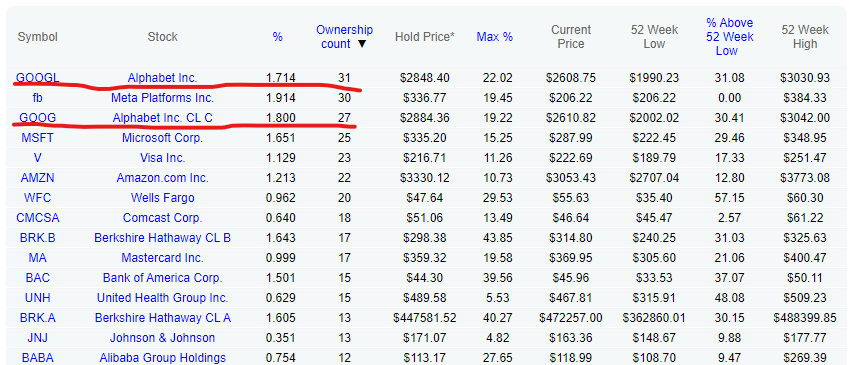Open the Alphabet Inc. stock link in GOOGL row
Image resolution: width=853 pixels, height=365 pixels.
pyautogui.click(x=163, y=78)
